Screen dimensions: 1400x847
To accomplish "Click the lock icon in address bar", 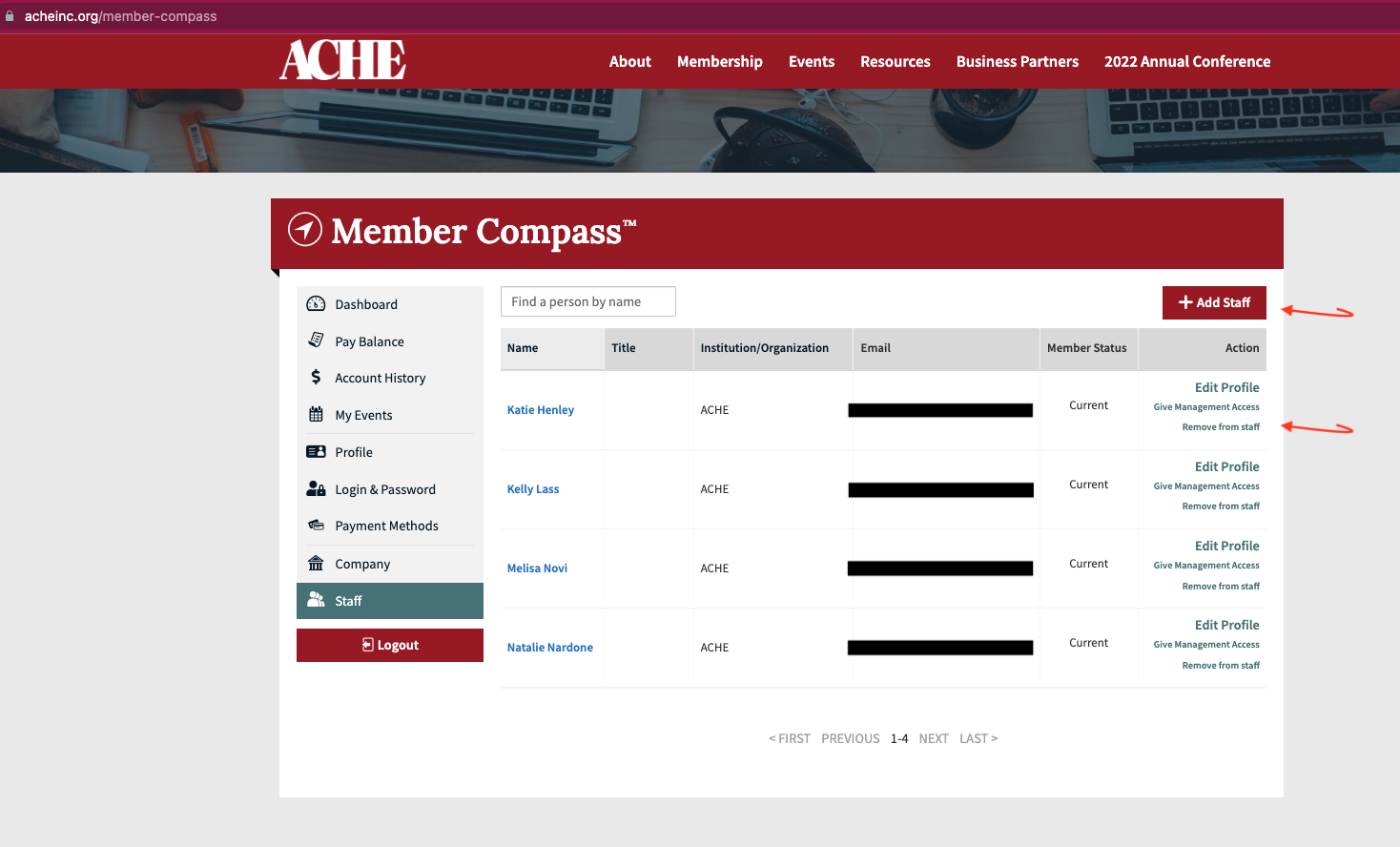I will click(10, 16).
